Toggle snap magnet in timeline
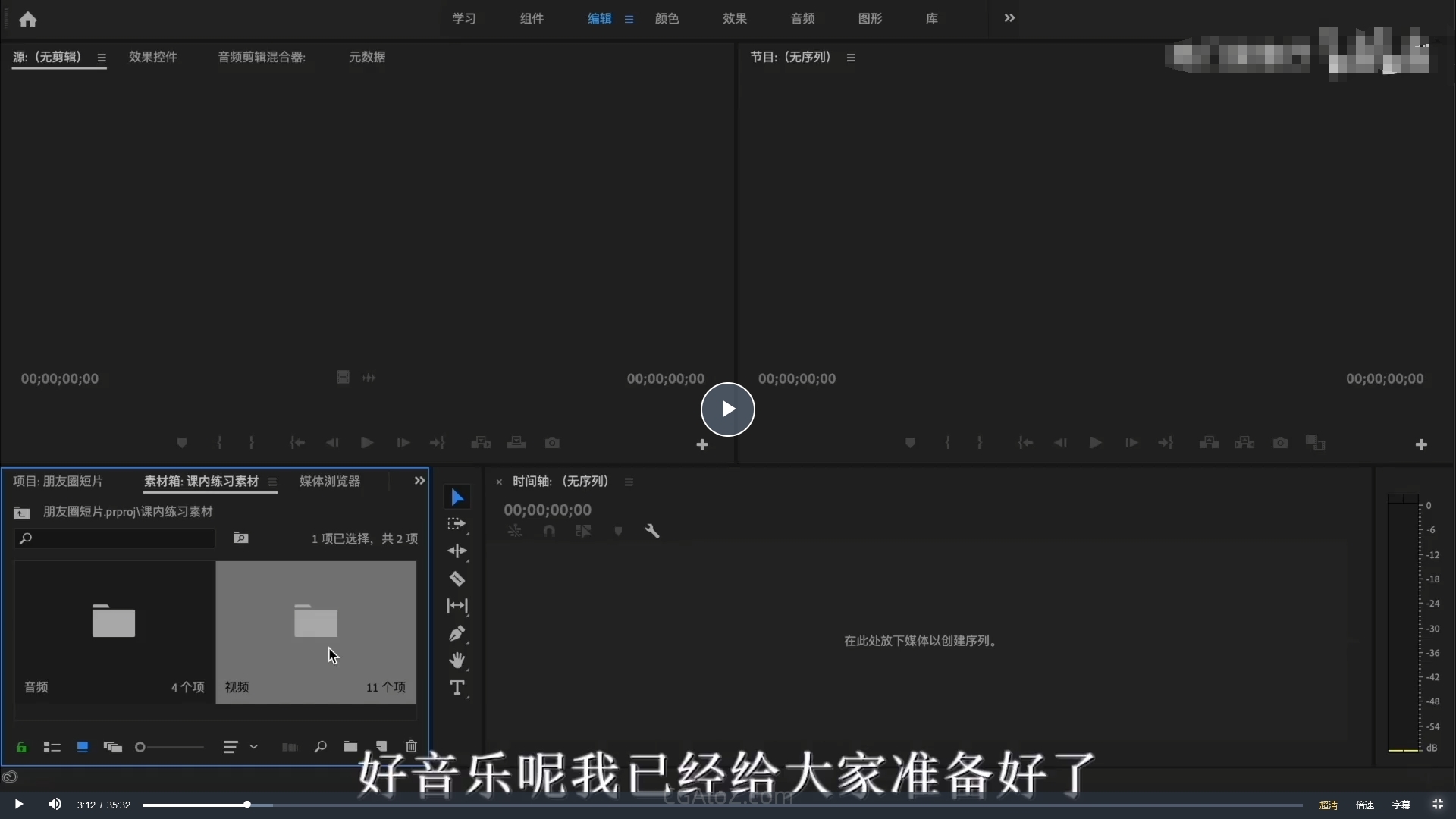This screenshot has width=1456, height=819. pos(549,532)
